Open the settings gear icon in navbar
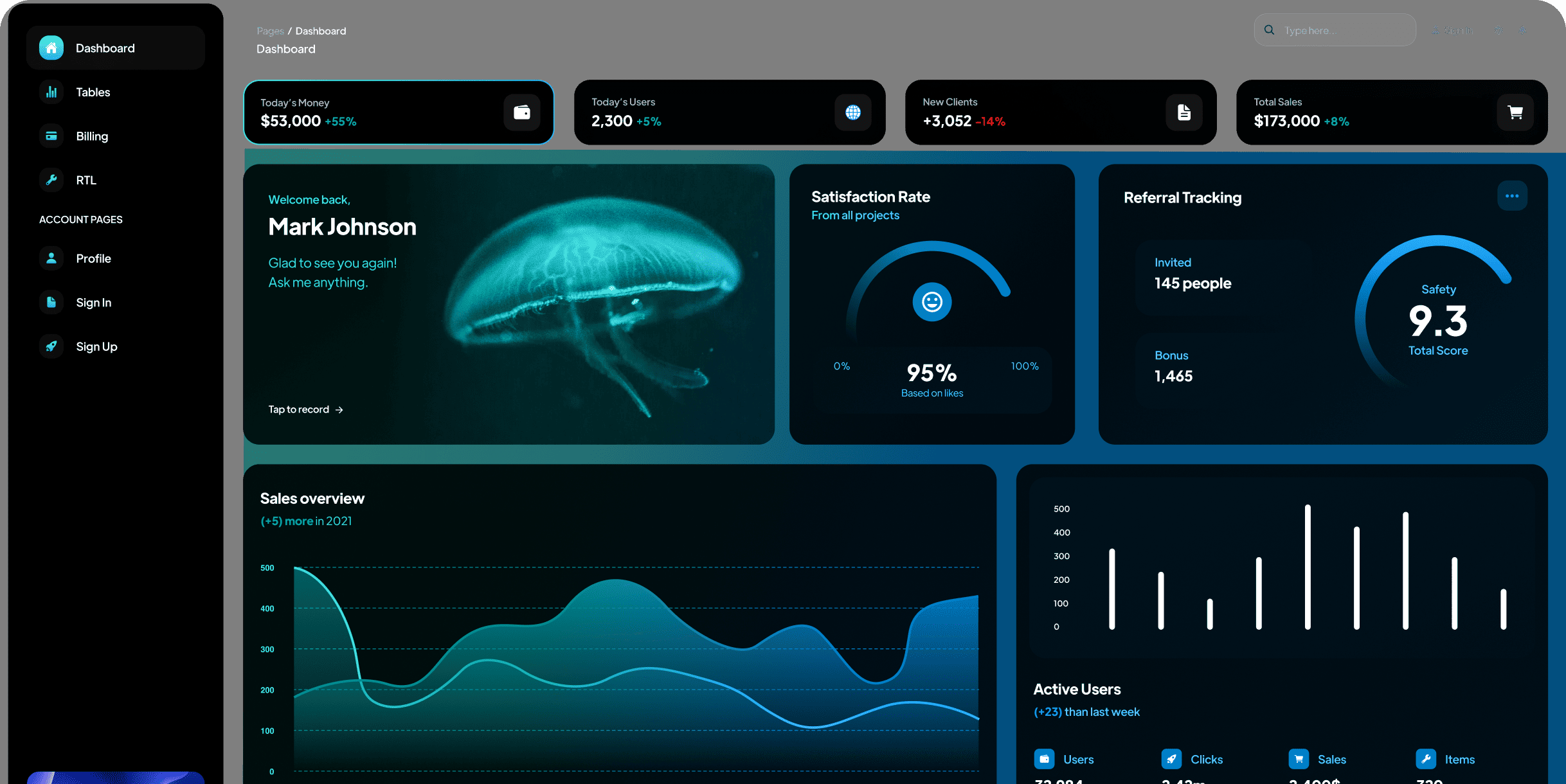Image resolution: width=1566 pixels, height=784 pixels. pyautogui.click(x=1498, y=30)
